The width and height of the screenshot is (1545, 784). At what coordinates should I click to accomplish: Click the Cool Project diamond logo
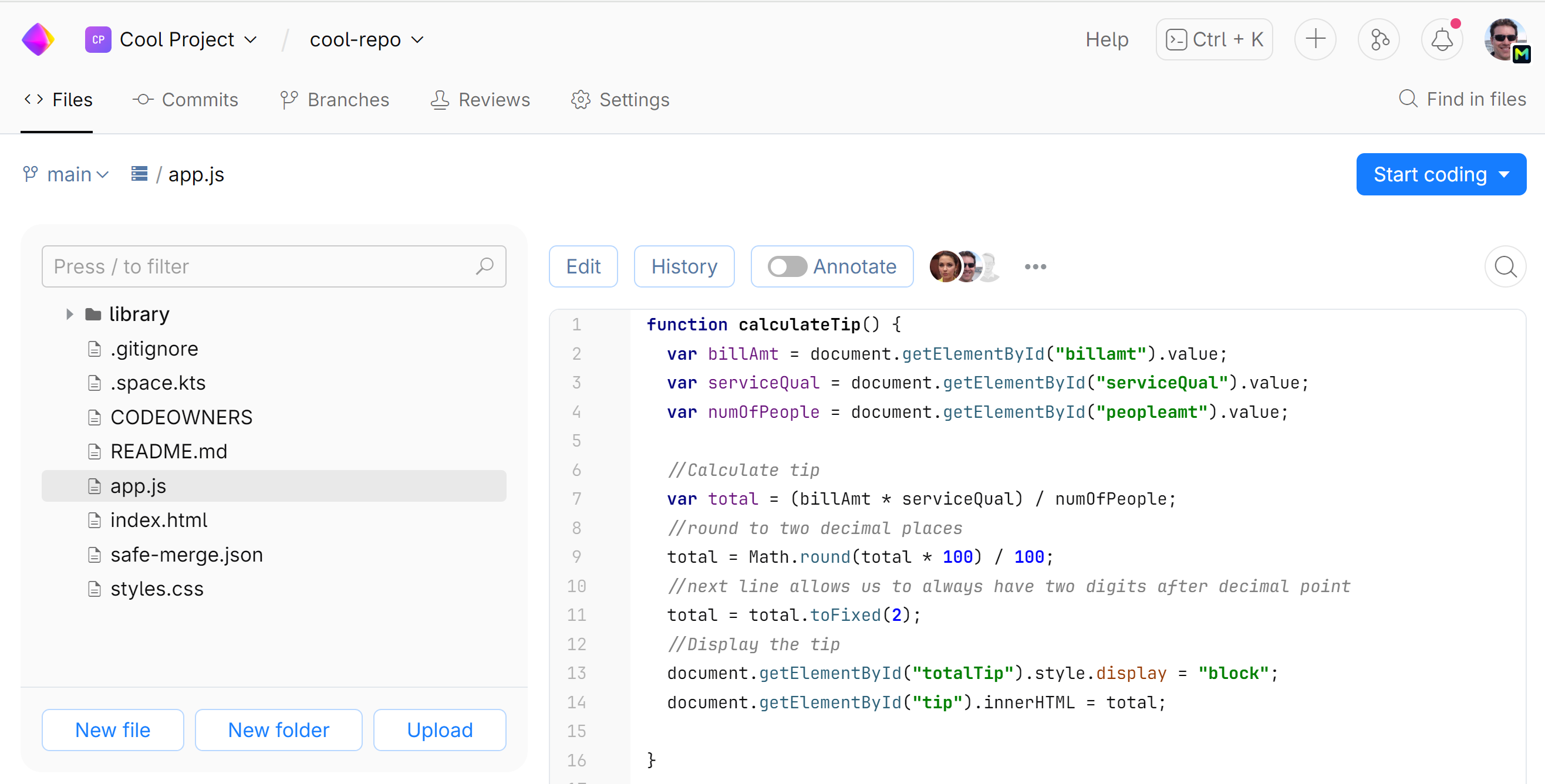[x=38, y=38]
